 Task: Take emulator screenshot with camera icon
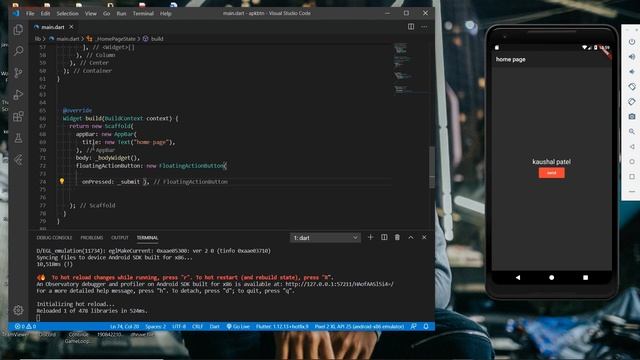coord(632,117)
